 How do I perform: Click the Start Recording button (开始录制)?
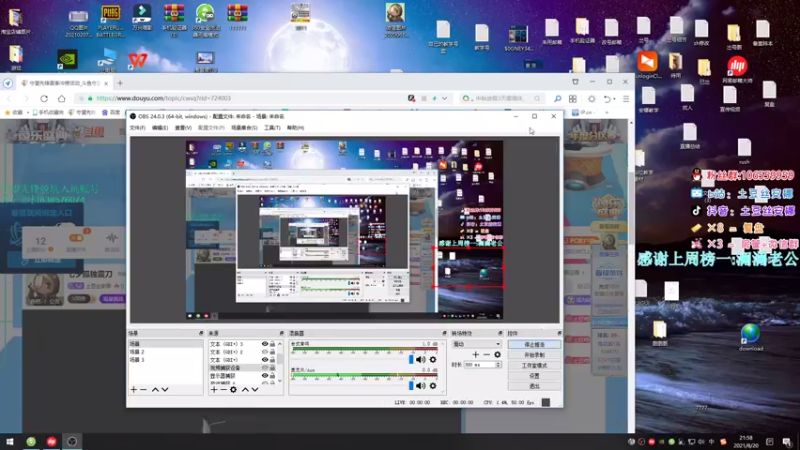click(534, 355)
